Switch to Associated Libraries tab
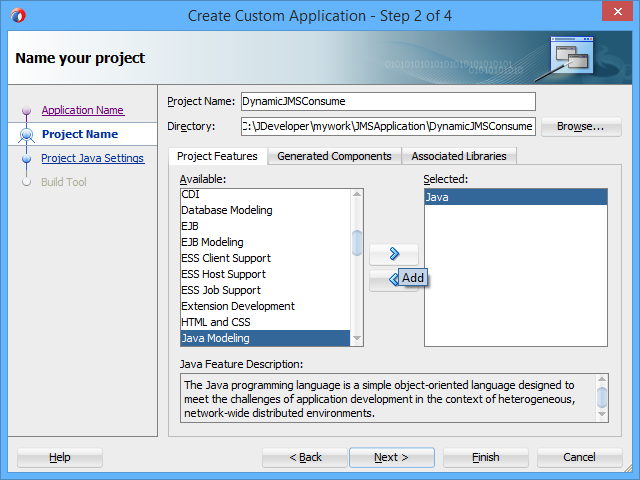Screen dimensions: 640x480 click(x=459, y=156)
